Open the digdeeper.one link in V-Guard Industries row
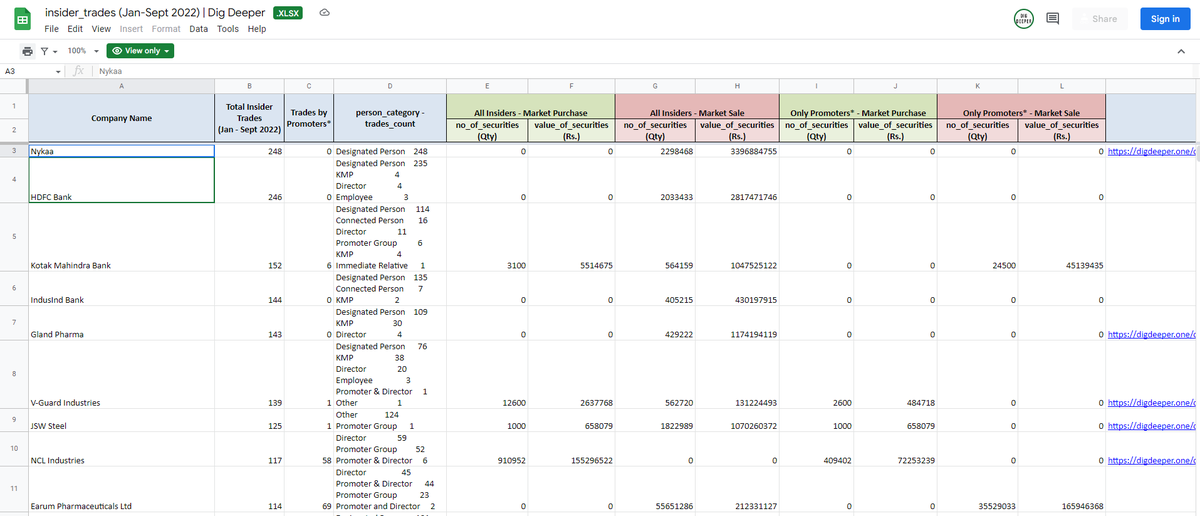 (1153, 403)
